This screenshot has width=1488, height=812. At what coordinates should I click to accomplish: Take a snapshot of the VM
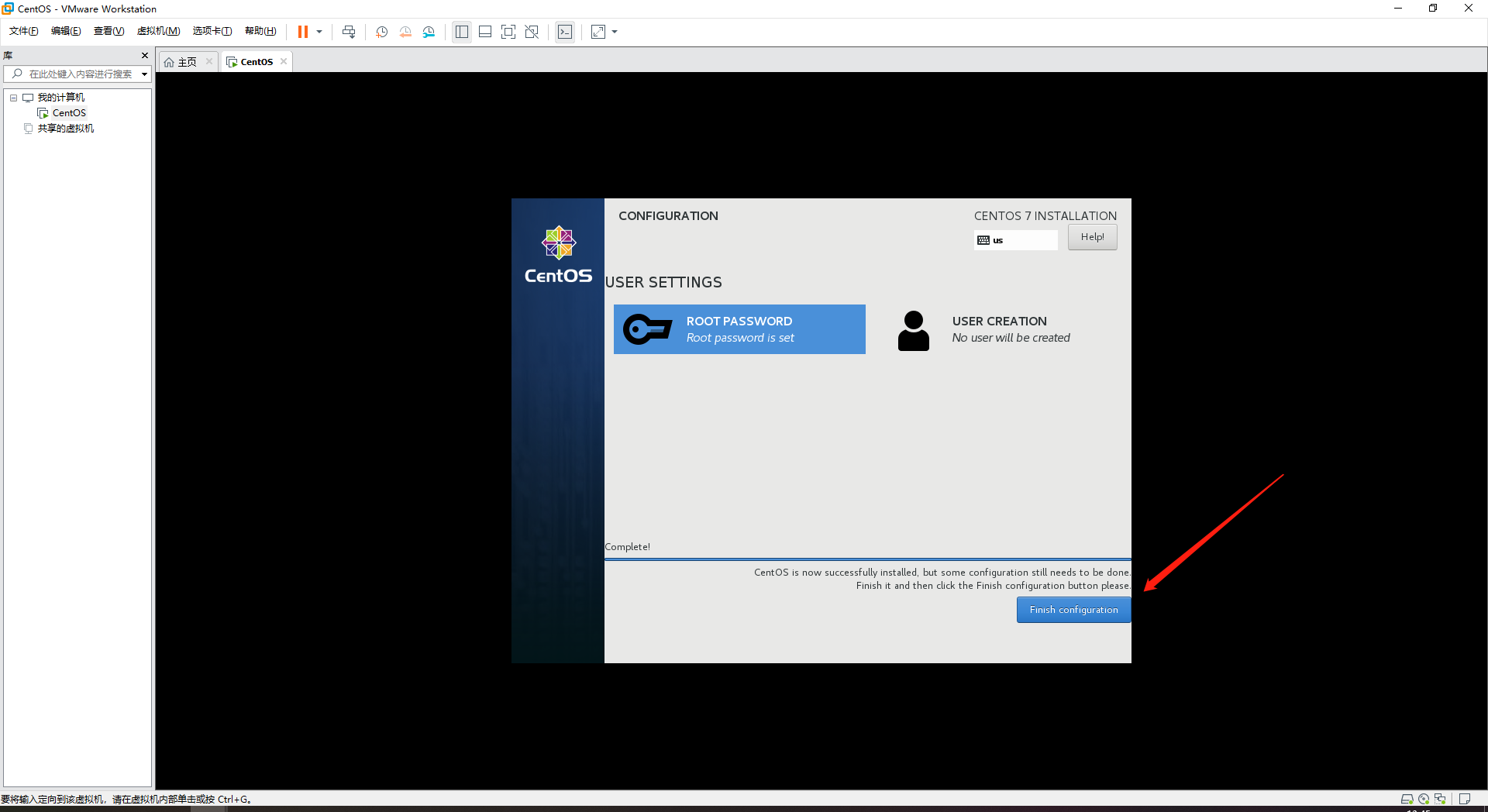(381, 32)
